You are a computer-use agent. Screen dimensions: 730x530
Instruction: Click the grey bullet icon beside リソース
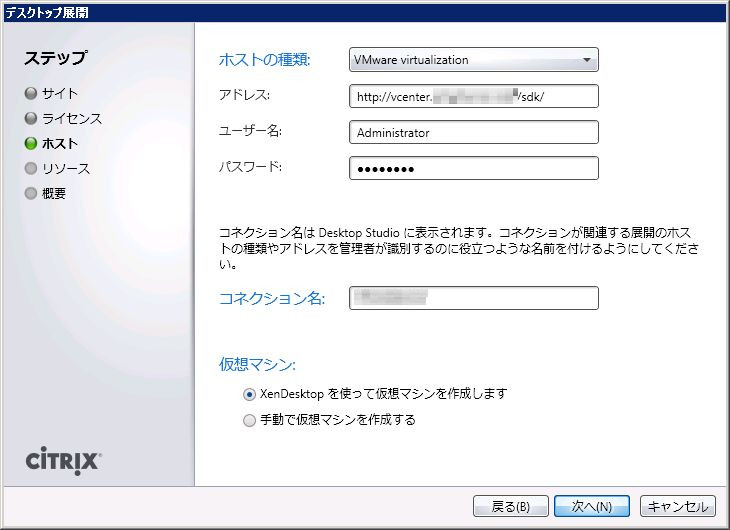[x=31, y=168]
